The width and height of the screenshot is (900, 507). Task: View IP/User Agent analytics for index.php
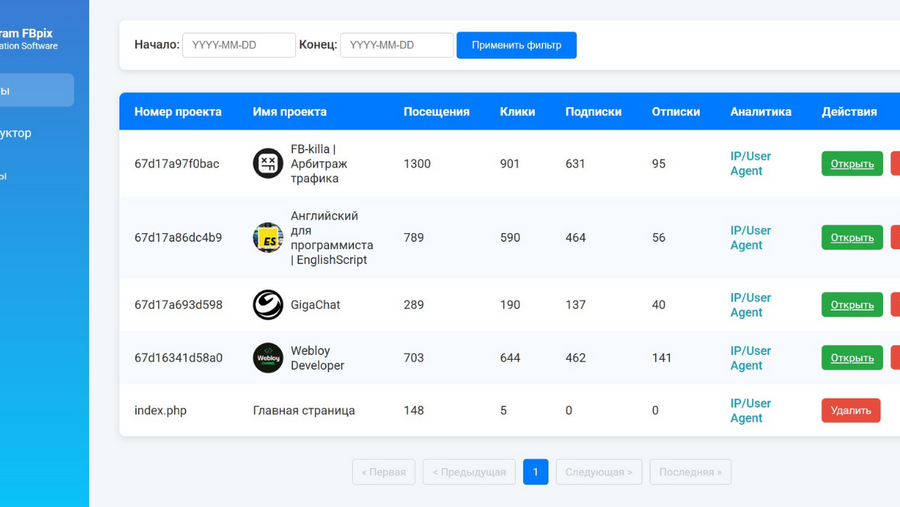click(x=750, y=411)
